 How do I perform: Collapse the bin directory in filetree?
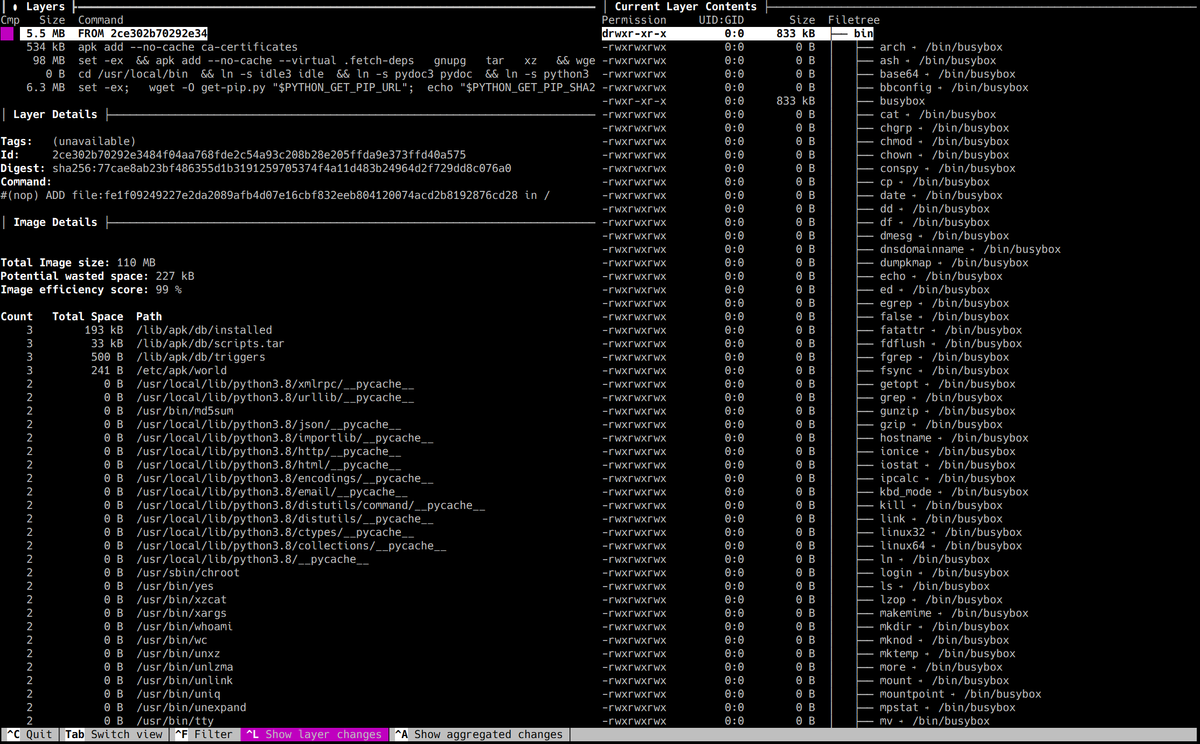tap(863, 33)
